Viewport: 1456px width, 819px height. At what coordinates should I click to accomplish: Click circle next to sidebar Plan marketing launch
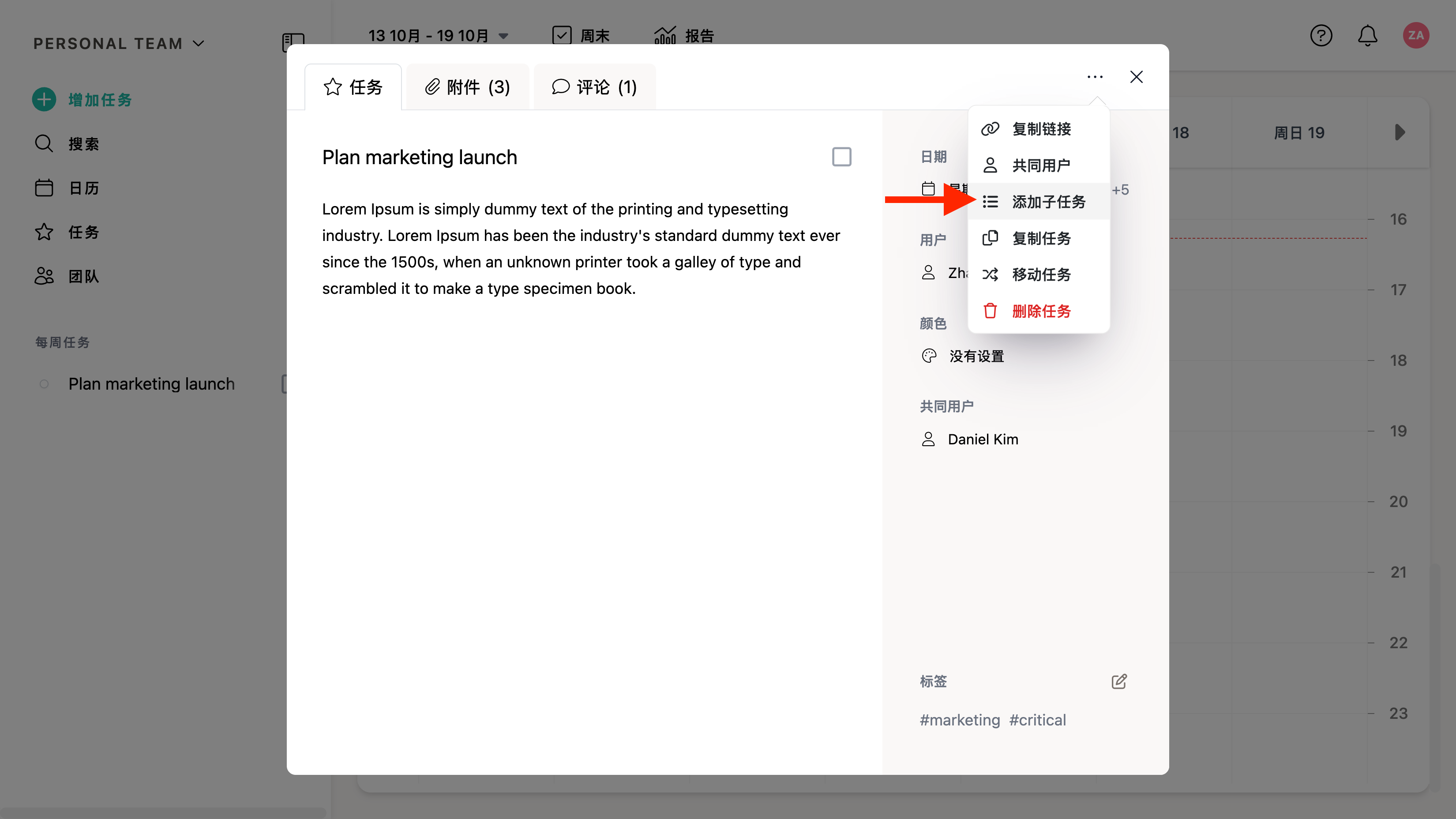click(x=44, y=384)
